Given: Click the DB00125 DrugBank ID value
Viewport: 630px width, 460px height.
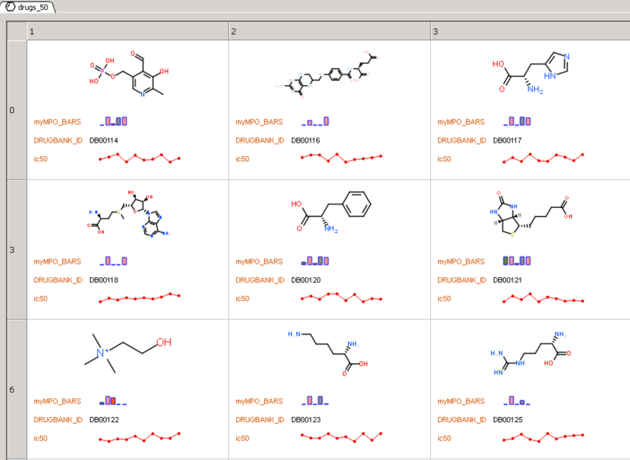Looking at the screenshot, I should [x=507, y=420].
